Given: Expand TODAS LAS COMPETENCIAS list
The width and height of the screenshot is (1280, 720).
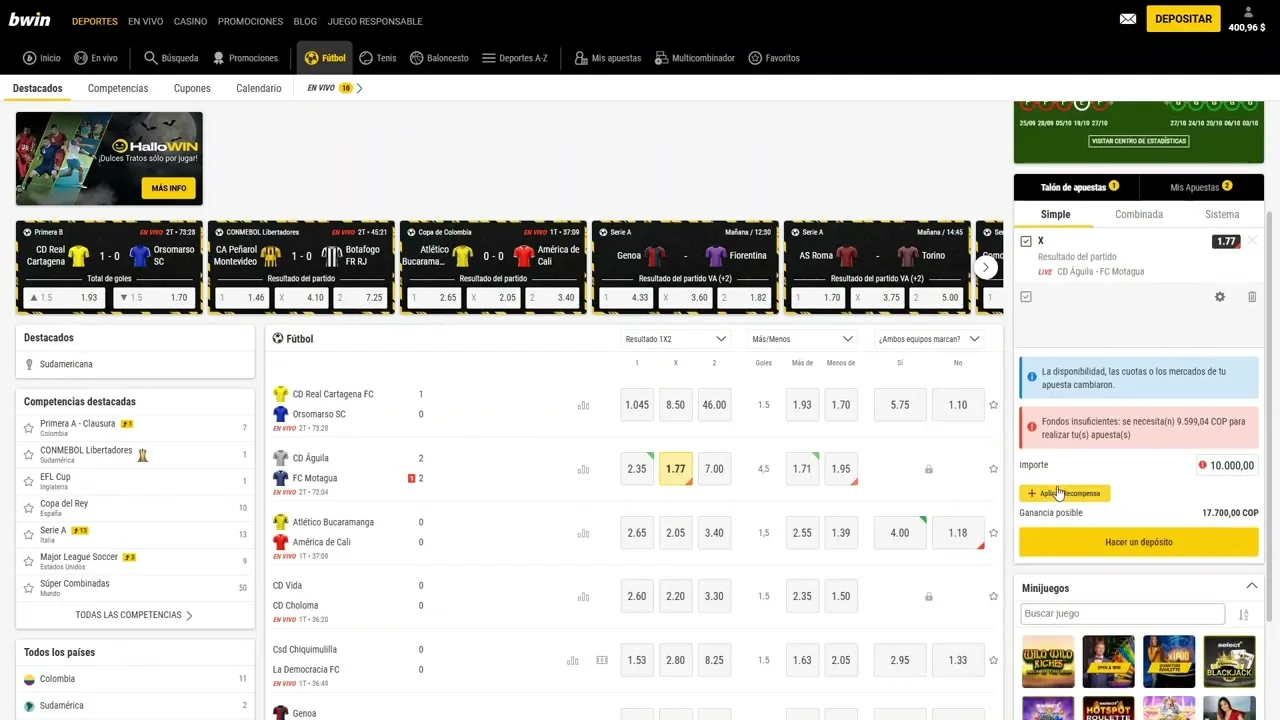Looking at the screenshot, I should pos(134,615).
